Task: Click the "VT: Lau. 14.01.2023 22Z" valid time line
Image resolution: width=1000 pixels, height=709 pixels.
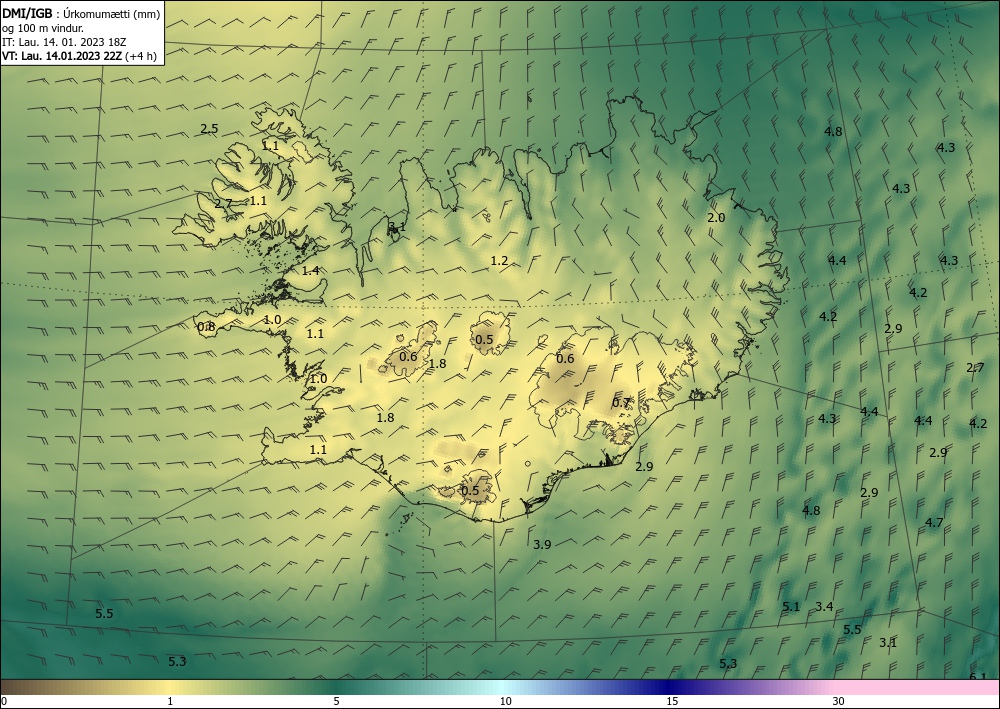Action: click(x=62, y=56)
